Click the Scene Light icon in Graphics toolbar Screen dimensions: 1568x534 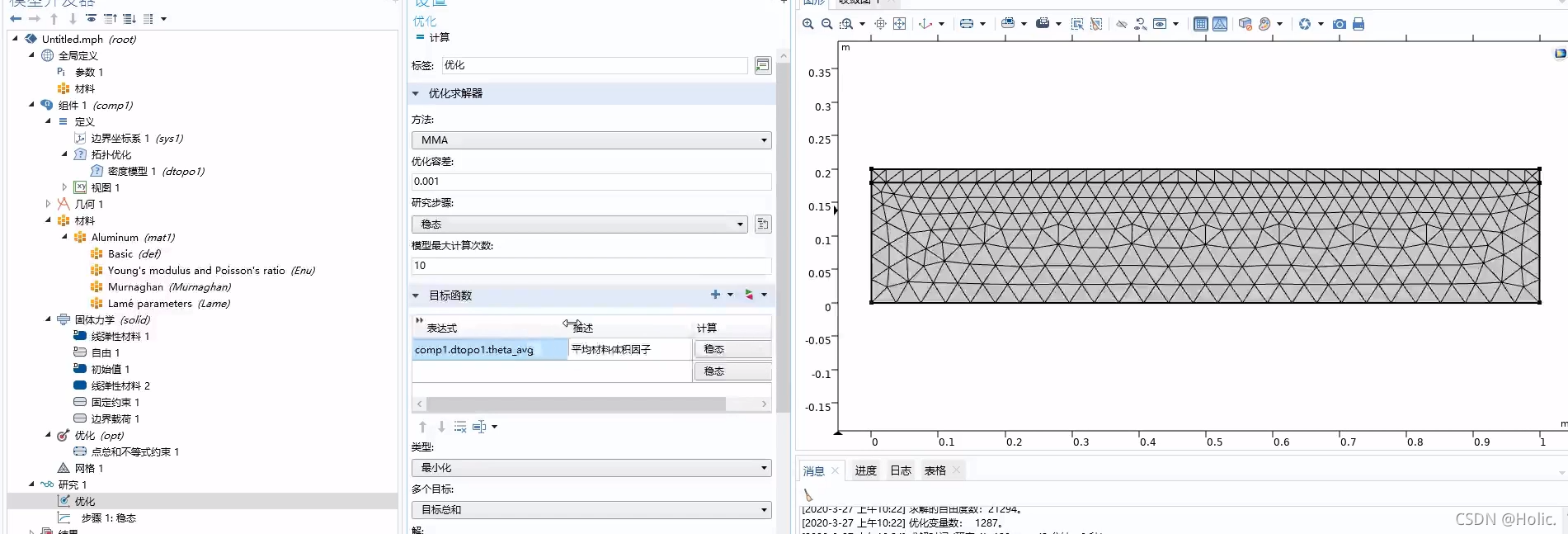click(1245, 24)
